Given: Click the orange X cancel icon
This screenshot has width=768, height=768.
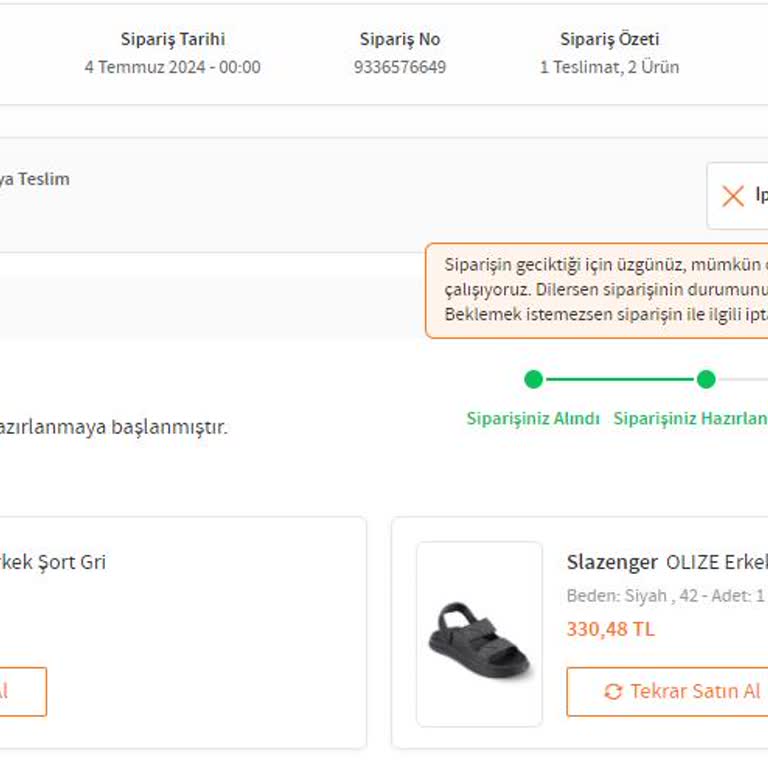Looking at the screenshot, I should click(x=733, y=196).
